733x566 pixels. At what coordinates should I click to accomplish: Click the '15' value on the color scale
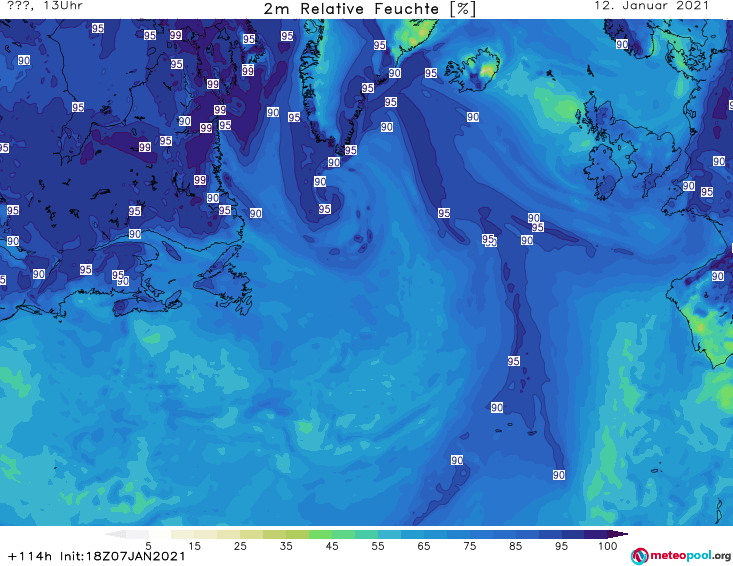click(194, 546)
